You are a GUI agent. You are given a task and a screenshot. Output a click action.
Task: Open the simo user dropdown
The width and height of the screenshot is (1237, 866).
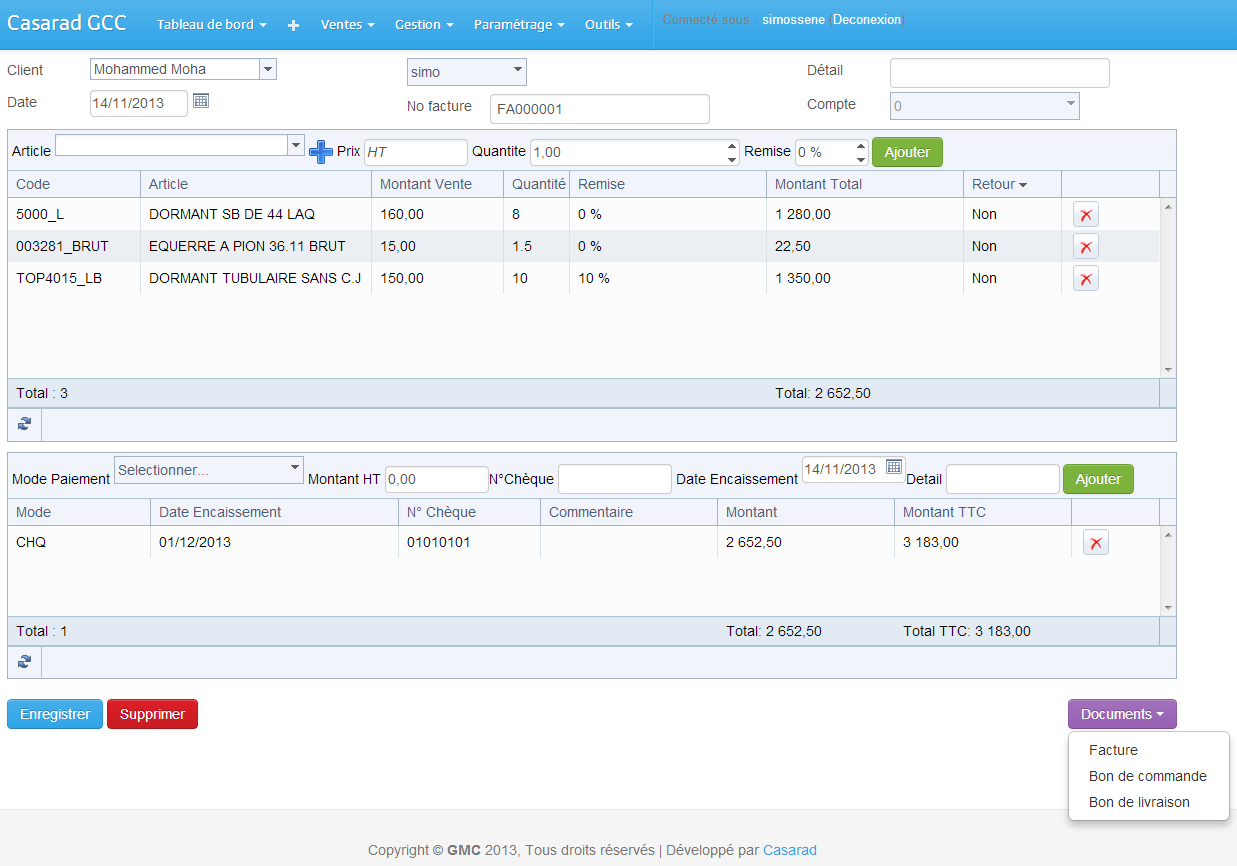(x=467, y=72)
